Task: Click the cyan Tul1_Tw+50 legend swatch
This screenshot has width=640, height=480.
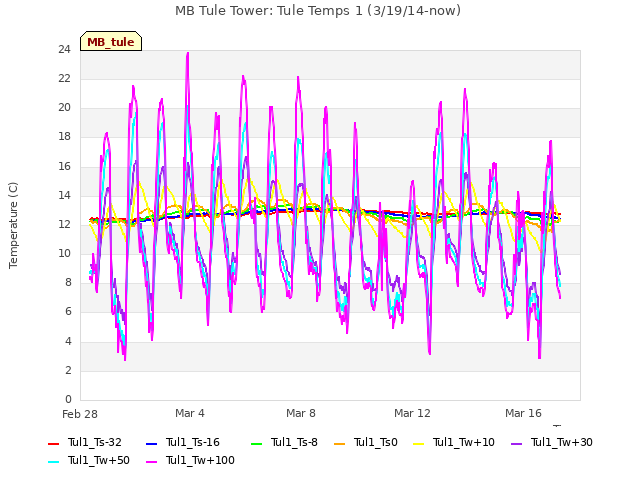Action: tap(53, 462)
